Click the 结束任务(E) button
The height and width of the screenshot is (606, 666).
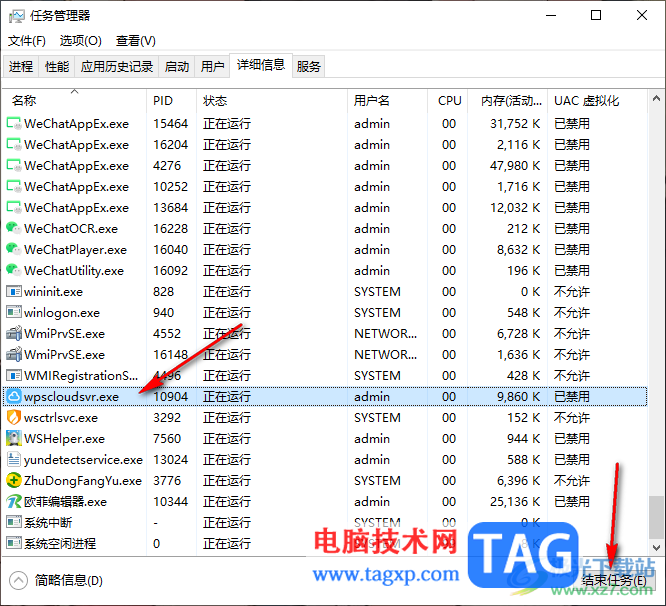click(613, 581)
